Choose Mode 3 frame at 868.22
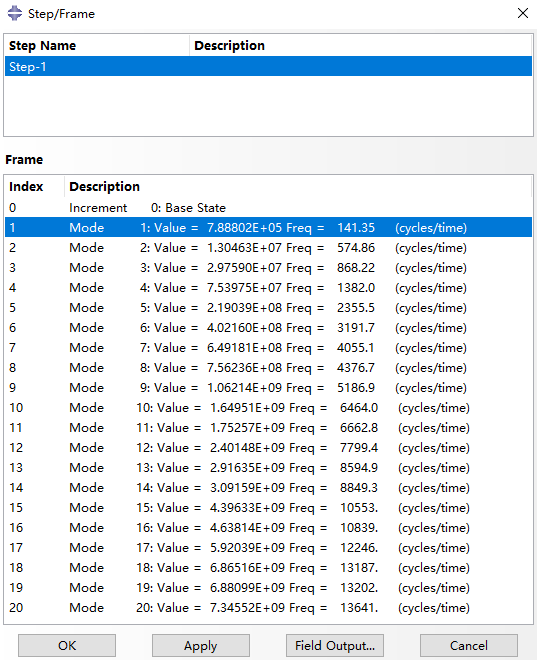The image size is (537, 660). click(268, 268)
